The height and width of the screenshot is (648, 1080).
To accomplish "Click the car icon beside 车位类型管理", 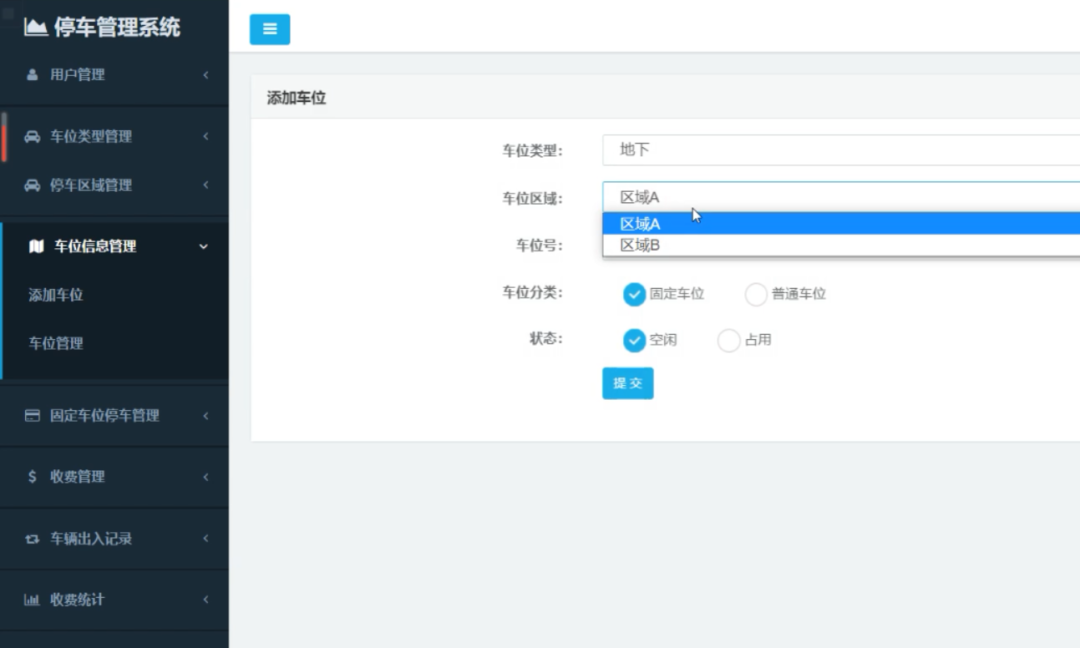I will pos(32,136).
